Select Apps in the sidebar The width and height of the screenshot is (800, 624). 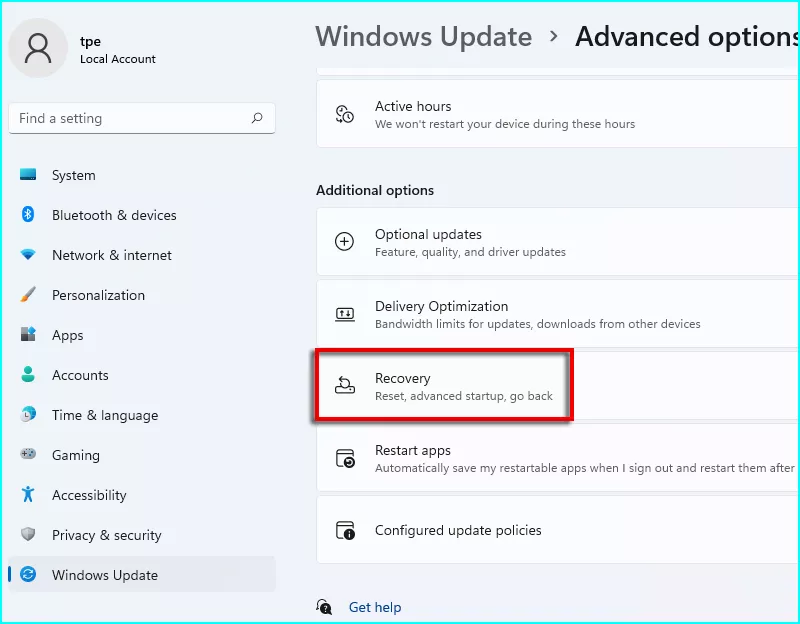(x=142, y=335)
